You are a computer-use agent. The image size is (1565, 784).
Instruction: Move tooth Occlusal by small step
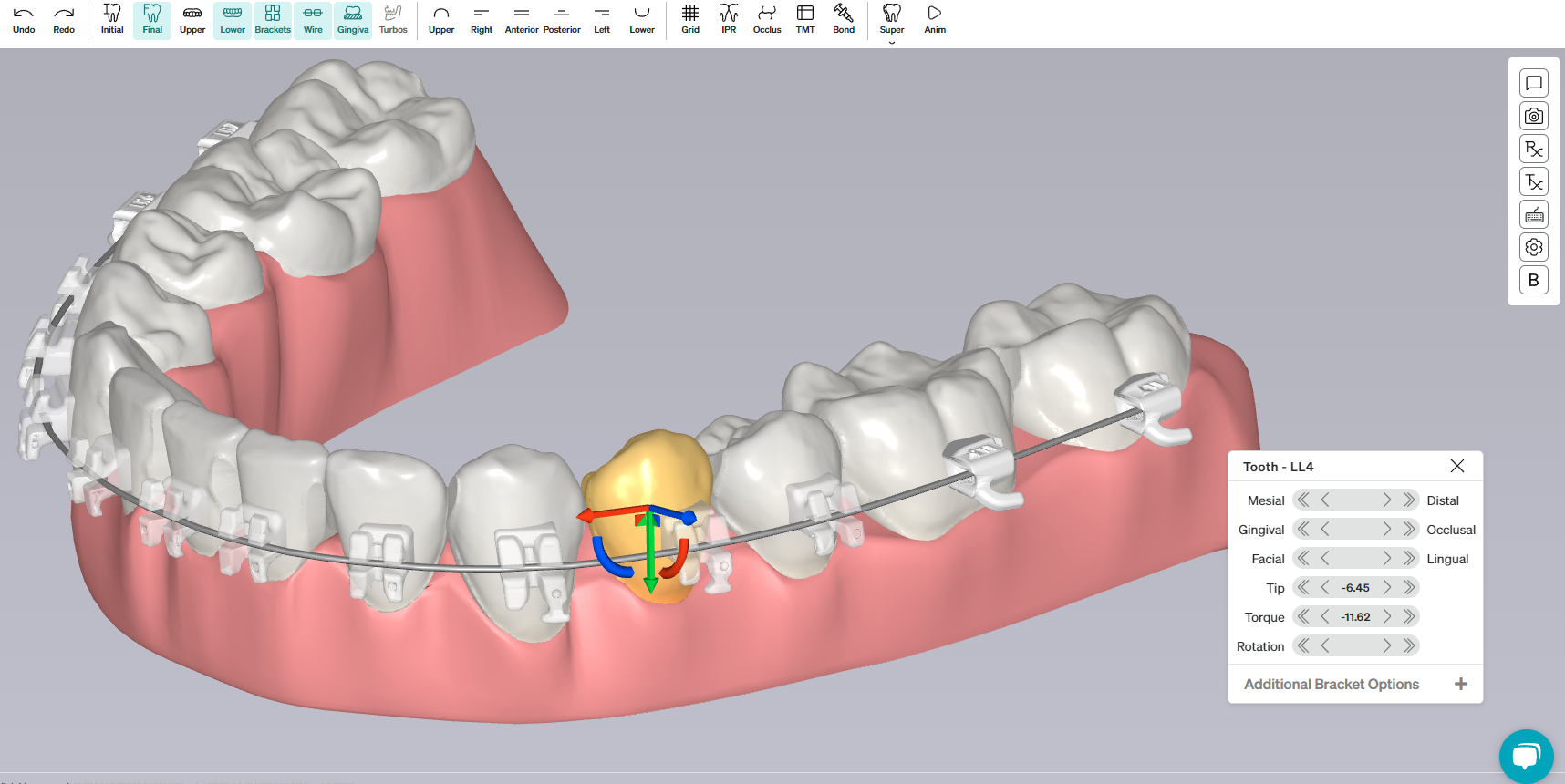[1387, 529]
